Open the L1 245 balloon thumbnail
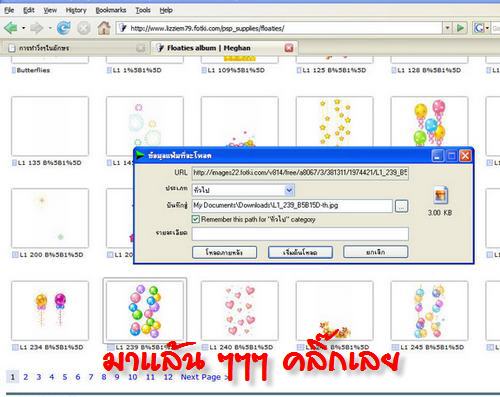The width and height of the screenshot is (500, 397). pos(429,311)
